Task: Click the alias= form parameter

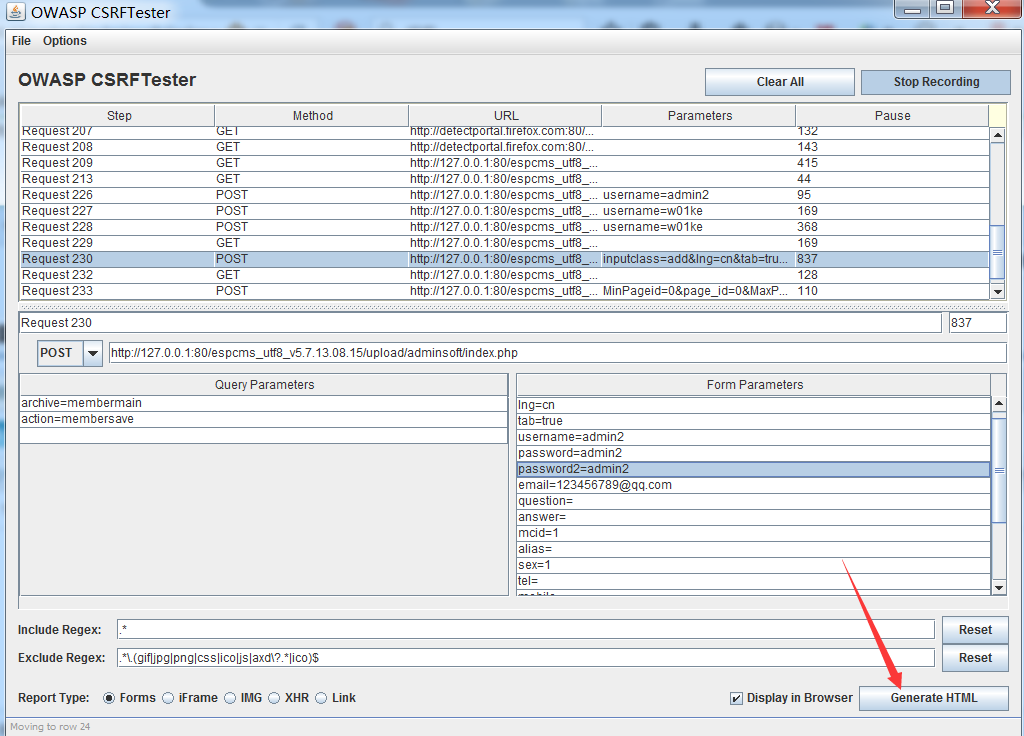Action: (x=754, y=549)
